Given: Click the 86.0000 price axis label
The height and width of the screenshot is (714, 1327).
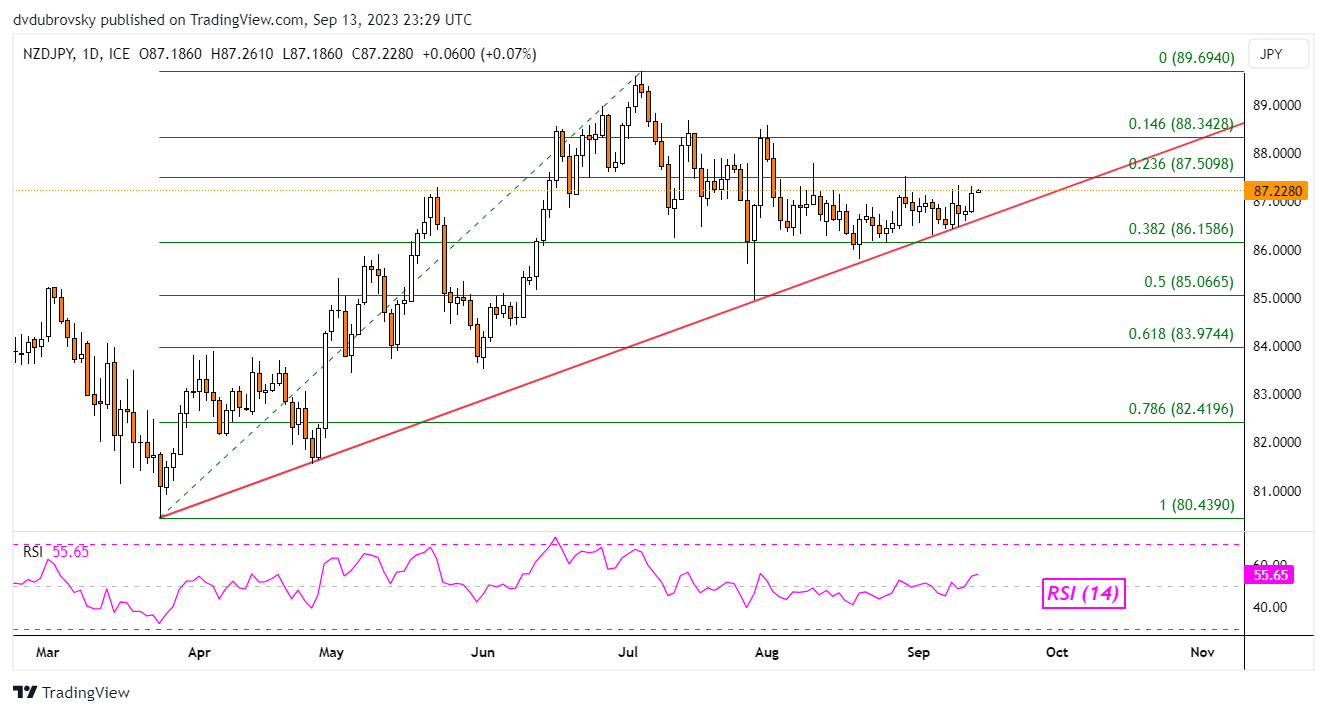Looking at the screenshot, I should tap(1278, 250).
